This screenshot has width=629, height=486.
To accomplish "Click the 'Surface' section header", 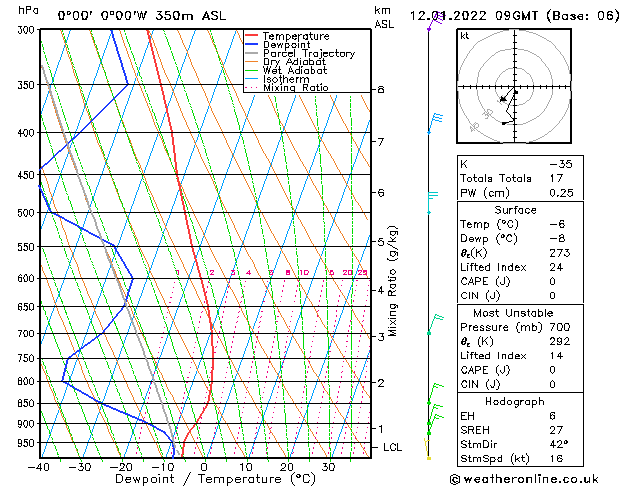I will pyautogui.click(x=515, y=210).
